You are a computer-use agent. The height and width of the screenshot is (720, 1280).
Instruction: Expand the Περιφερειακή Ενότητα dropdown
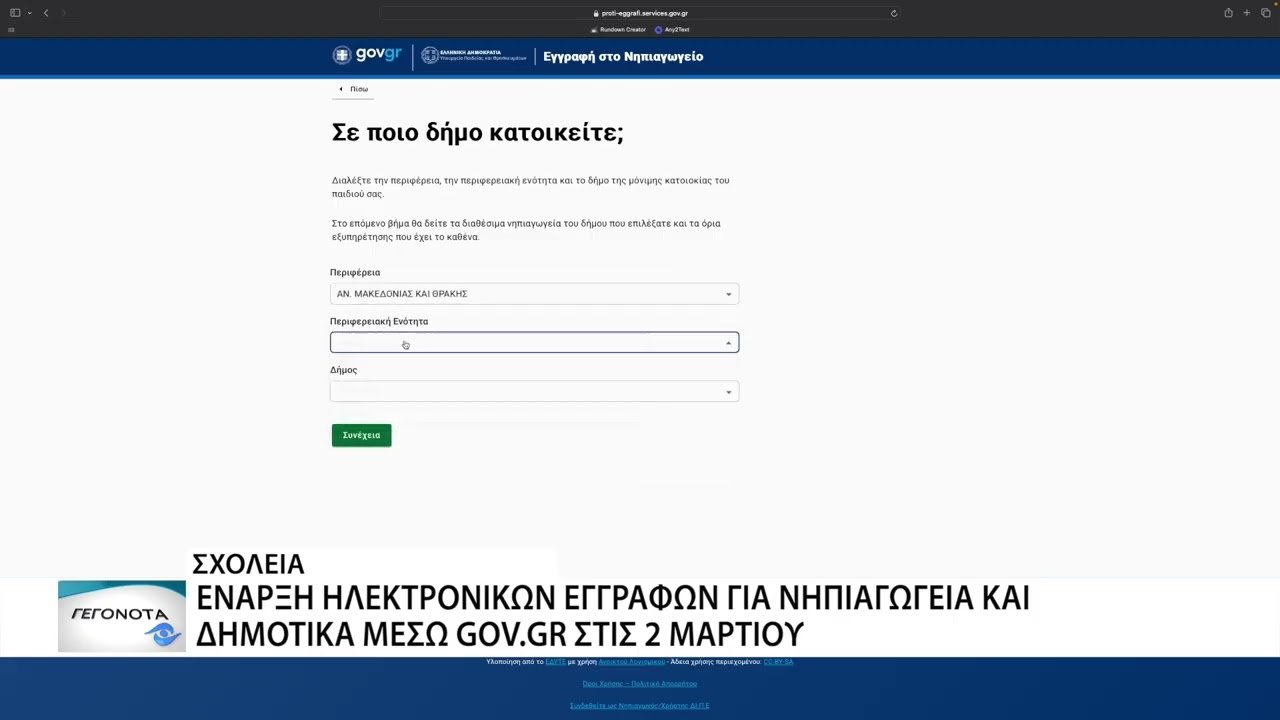coord(534,343)
